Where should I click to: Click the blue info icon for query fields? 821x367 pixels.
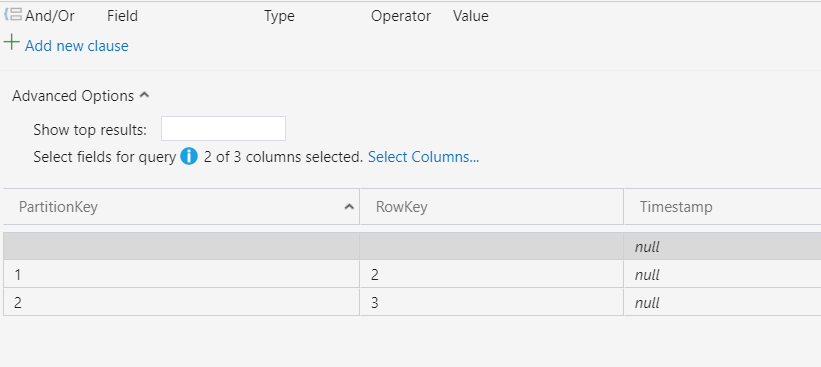tap(189, 157)
